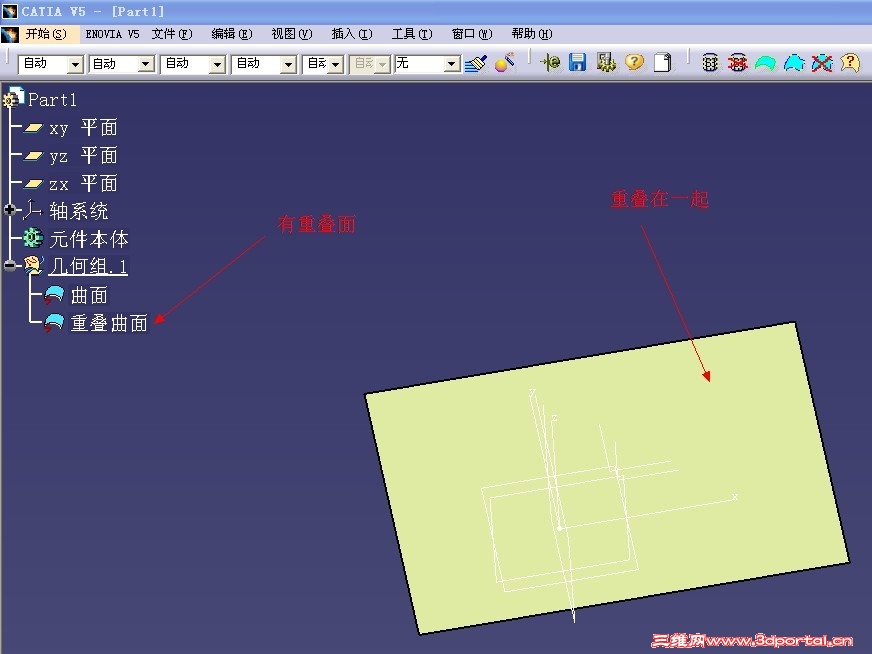
Task: Select 曲面 label in tree
Action: tap(89, 295)
